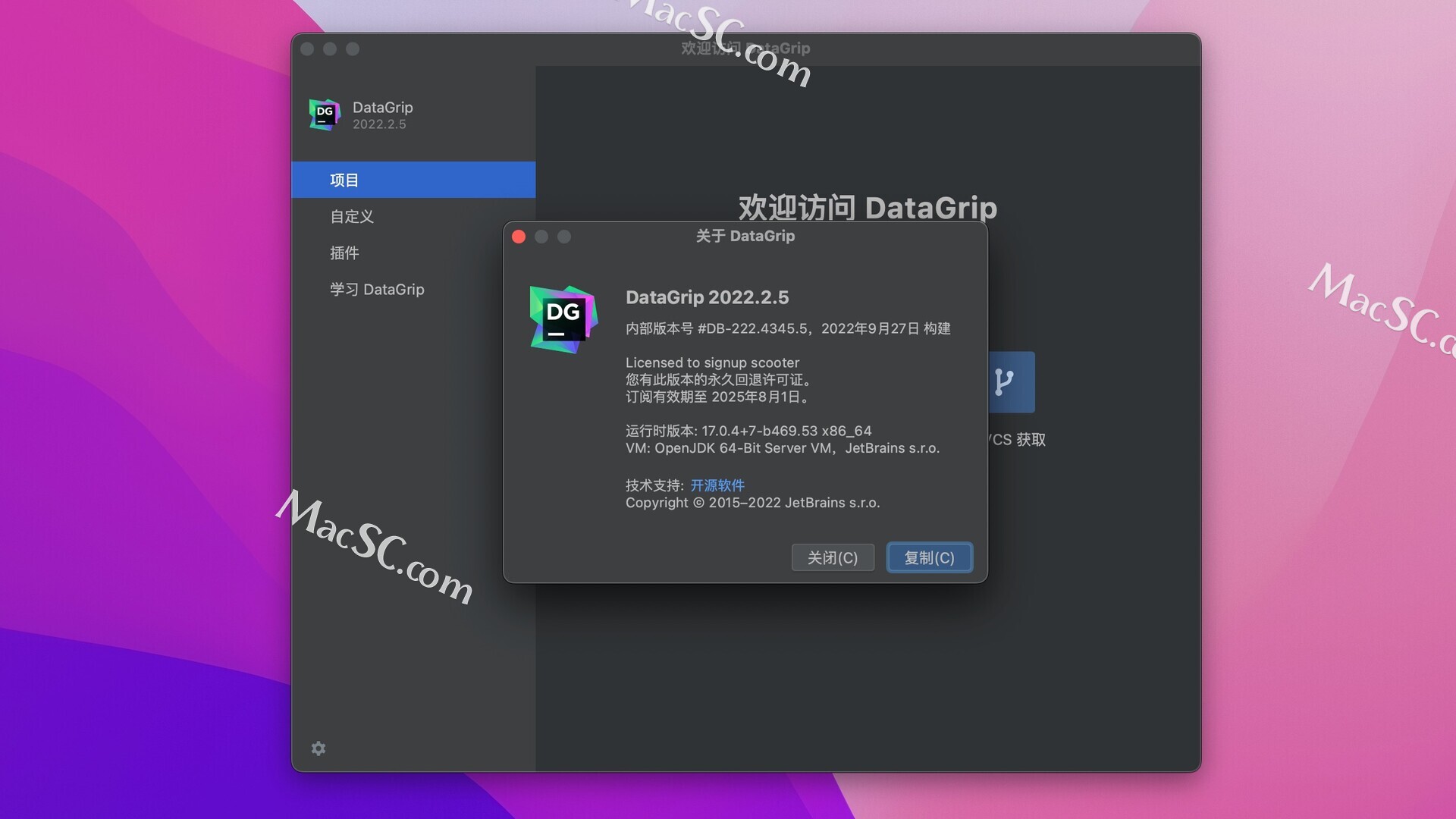Screen dimensions: 1456x819
Task: Click the Copyright 2015–2022 JetBrains line
Action: pyautogui.click(x=753, y=503)
